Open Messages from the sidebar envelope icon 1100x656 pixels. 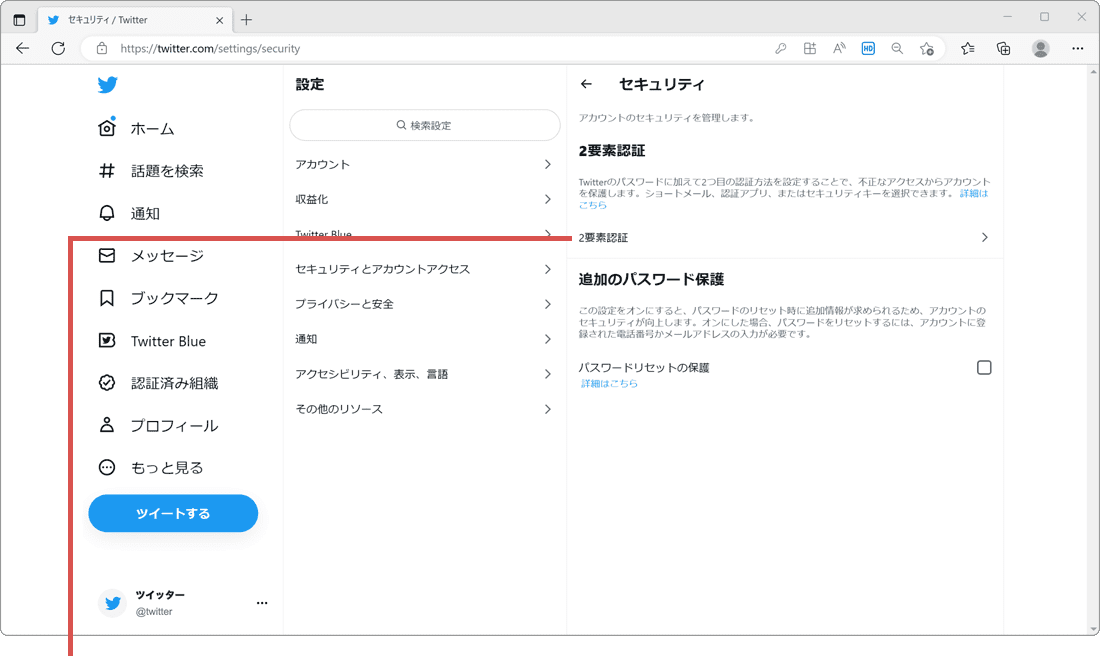tap(107, 255)
